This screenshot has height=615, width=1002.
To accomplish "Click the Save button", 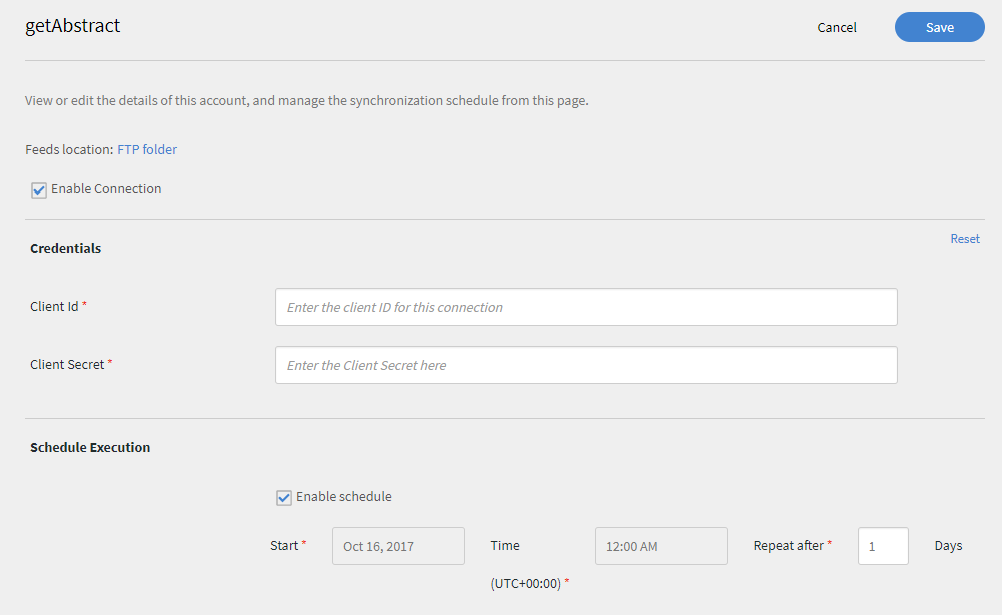I will point(938,27).
